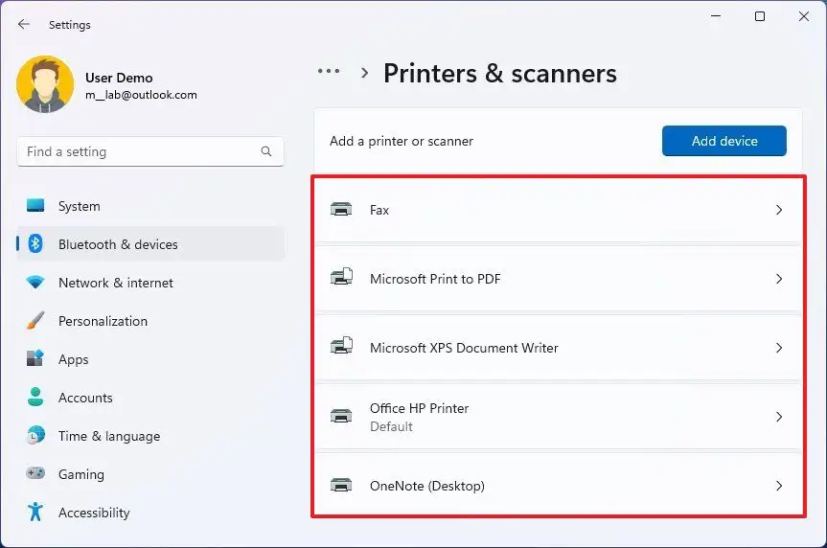Click the m_lab@outlook.com account email
Viewport: 827px width, 548px height.
[x=141, y=95]
